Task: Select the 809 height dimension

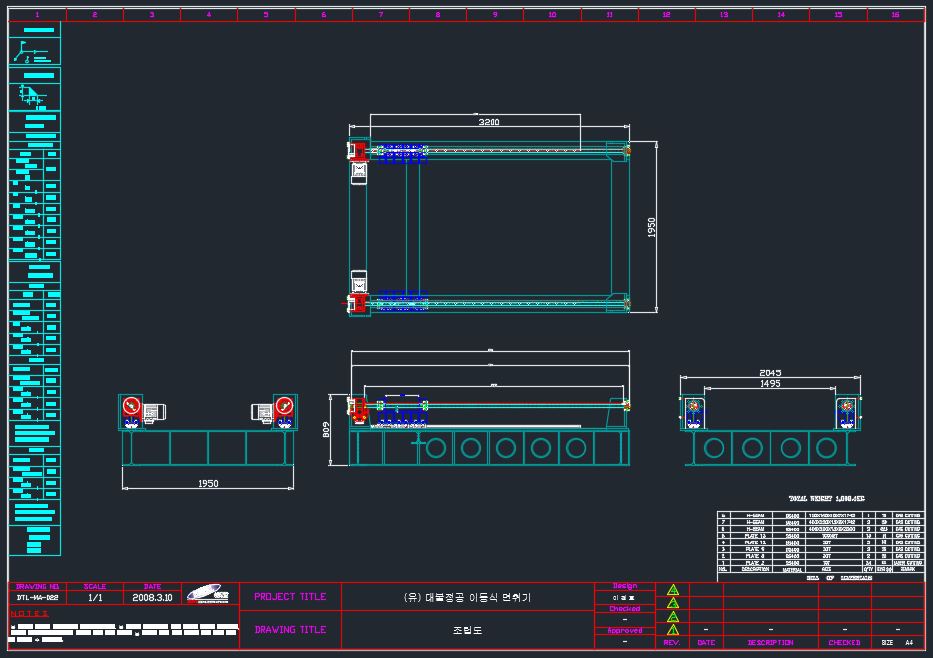Action: click(326, 430)
